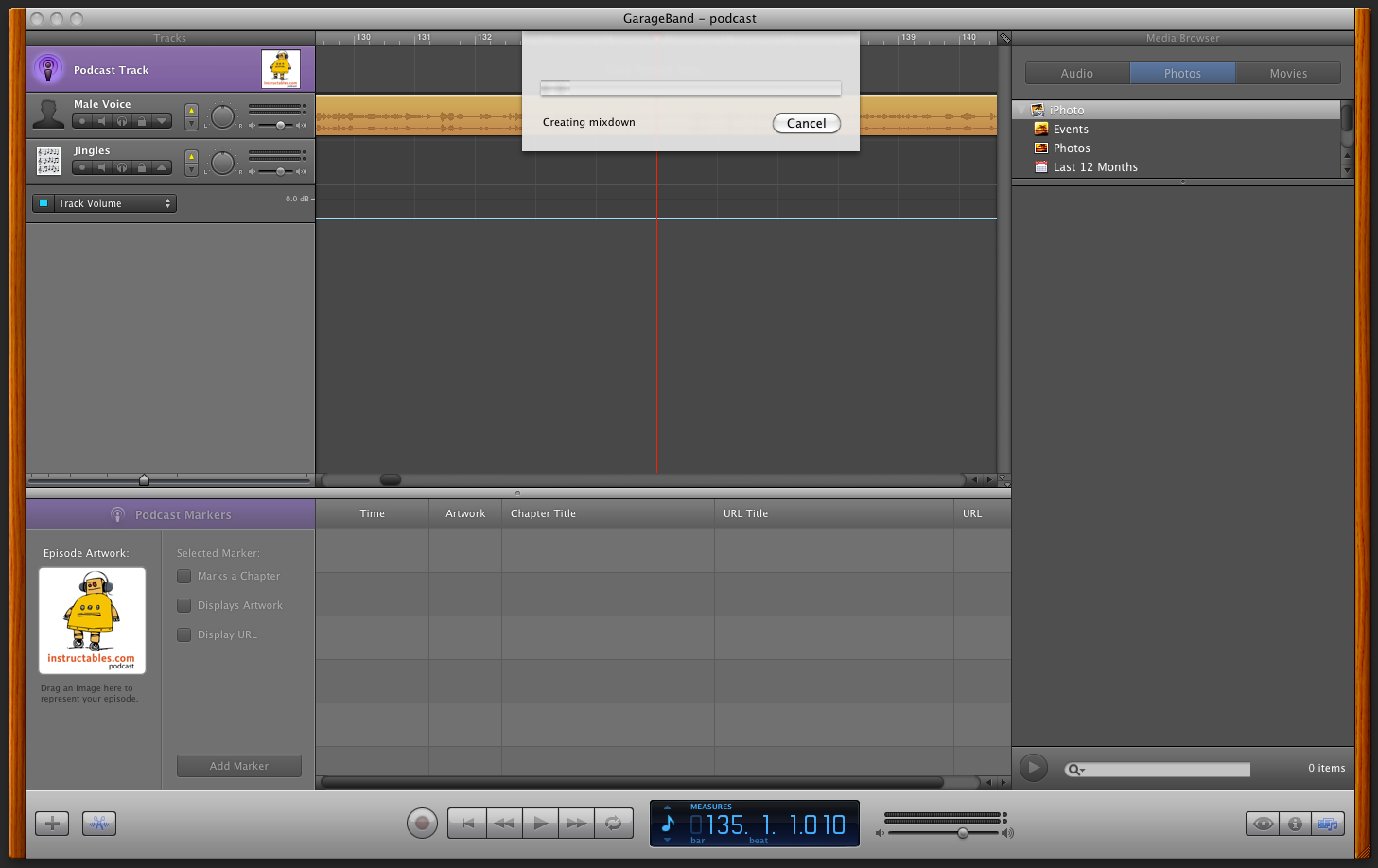Click the Podcast Track microphone icon
1378x868 pixels.
pos(48,69)
